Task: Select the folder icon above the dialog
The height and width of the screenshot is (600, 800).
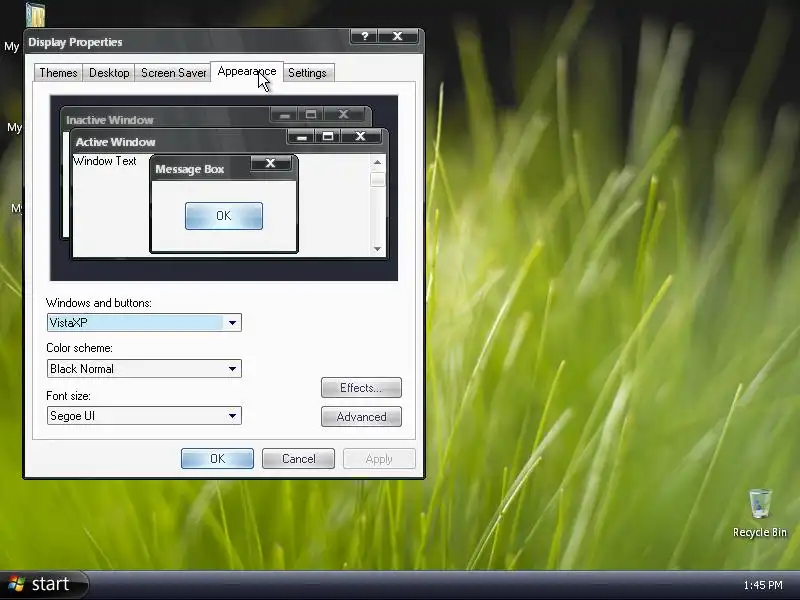Action: [x=35, y=14]
